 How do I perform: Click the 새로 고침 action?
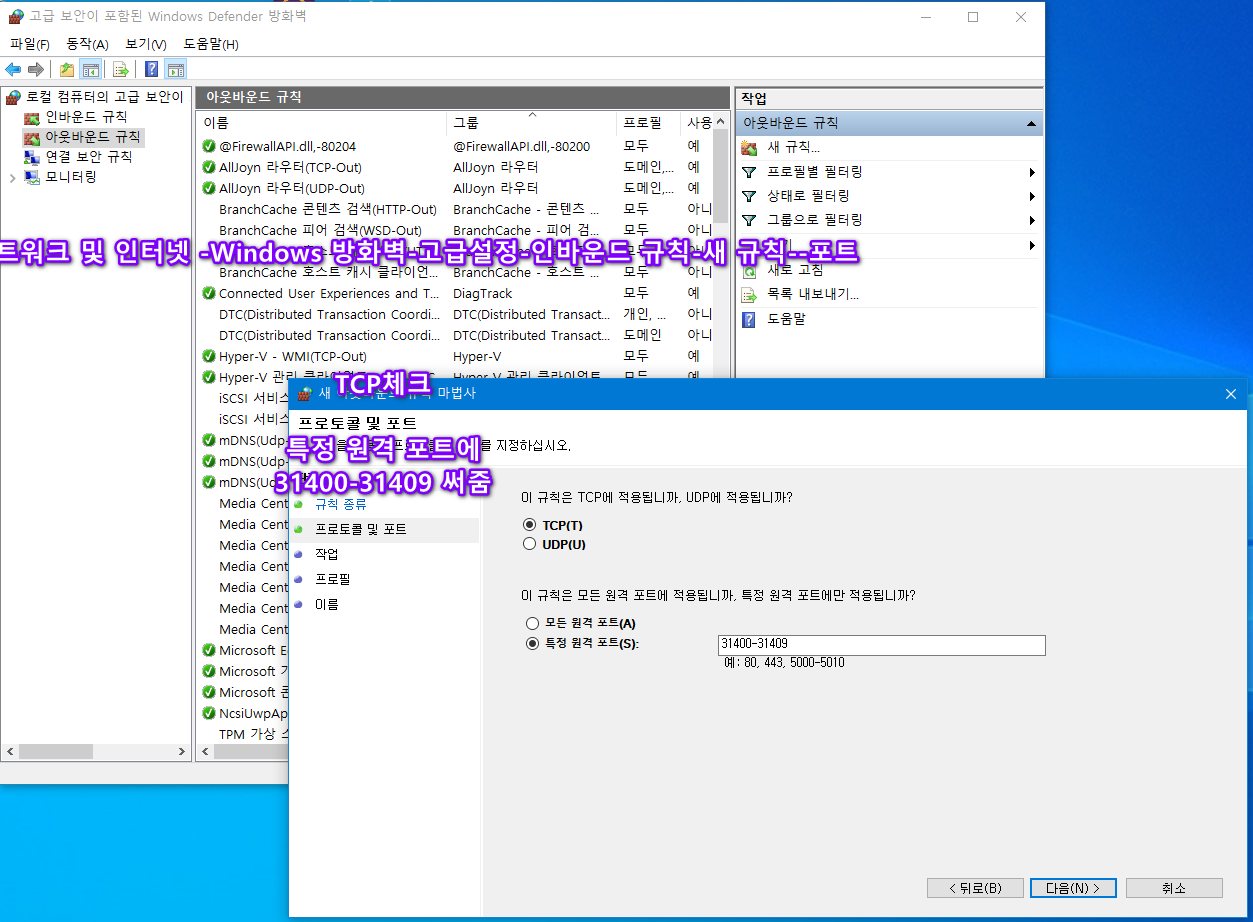796,270
